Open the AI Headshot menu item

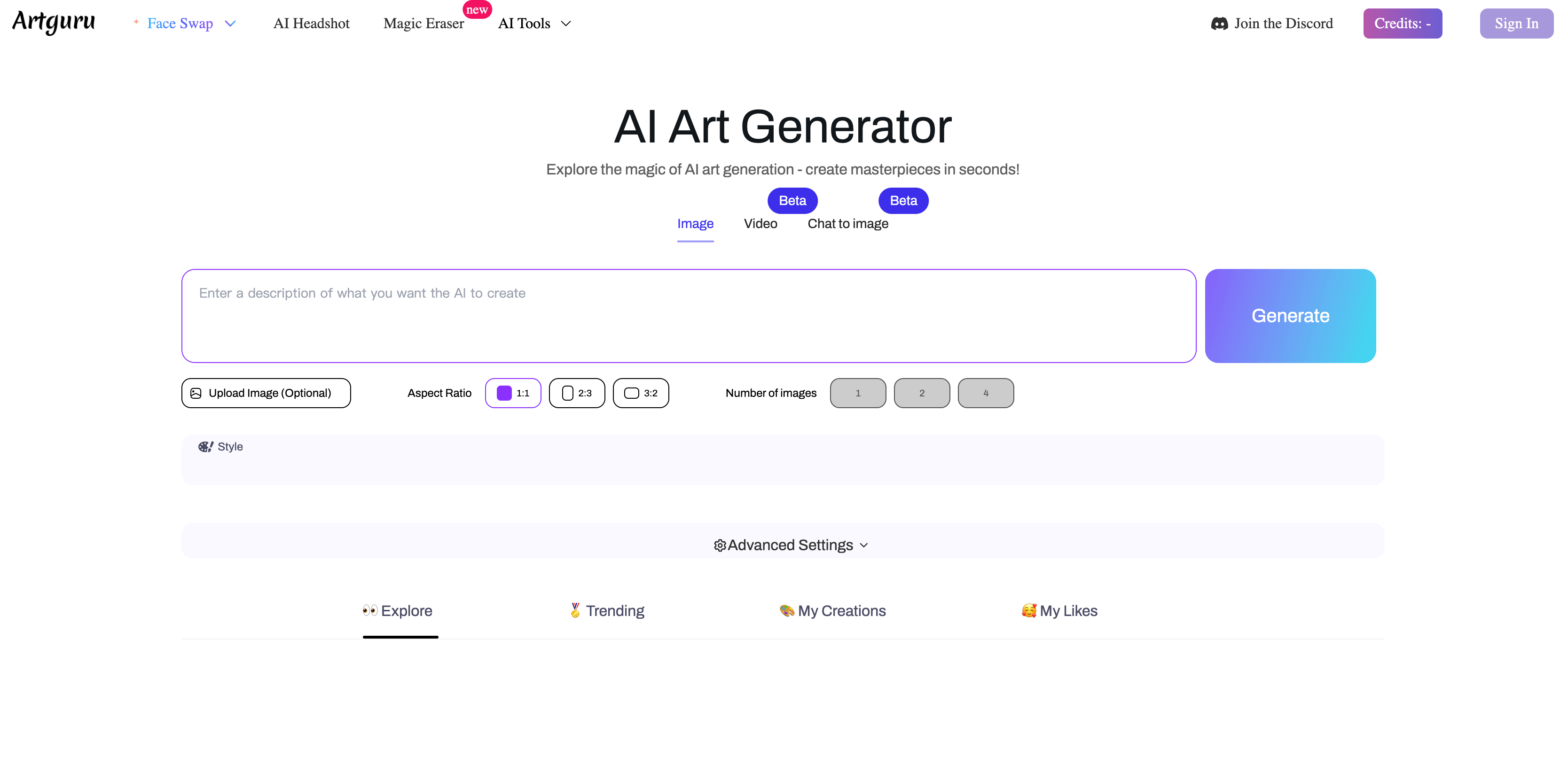pos(312,24)
